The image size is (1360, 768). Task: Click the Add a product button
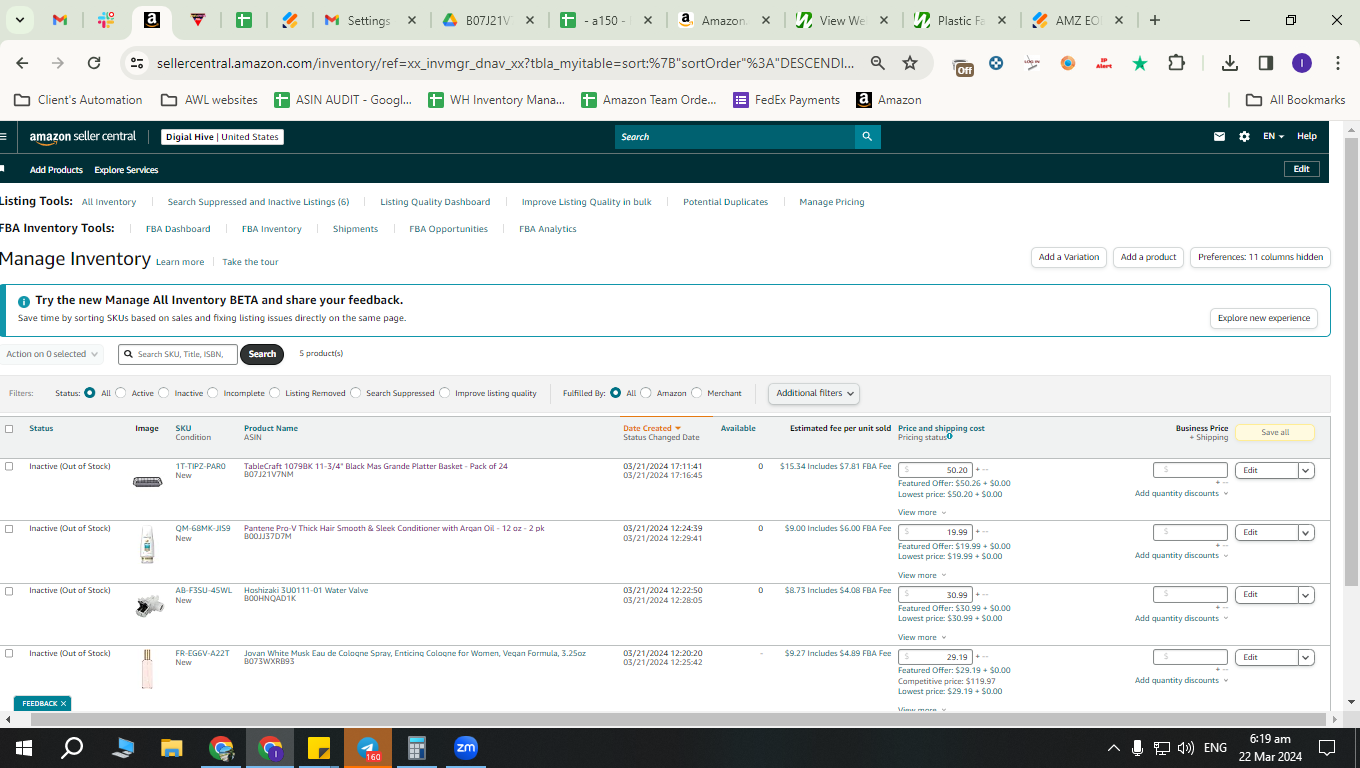coord(1148,257)
